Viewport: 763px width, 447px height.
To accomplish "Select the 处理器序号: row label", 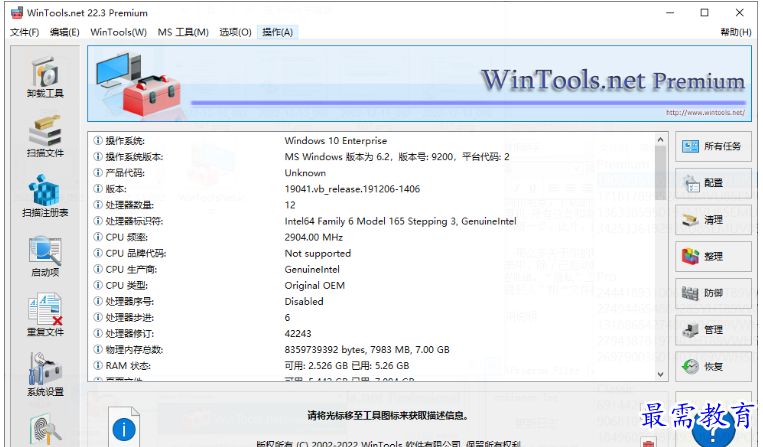I will [x=129, y=302].
